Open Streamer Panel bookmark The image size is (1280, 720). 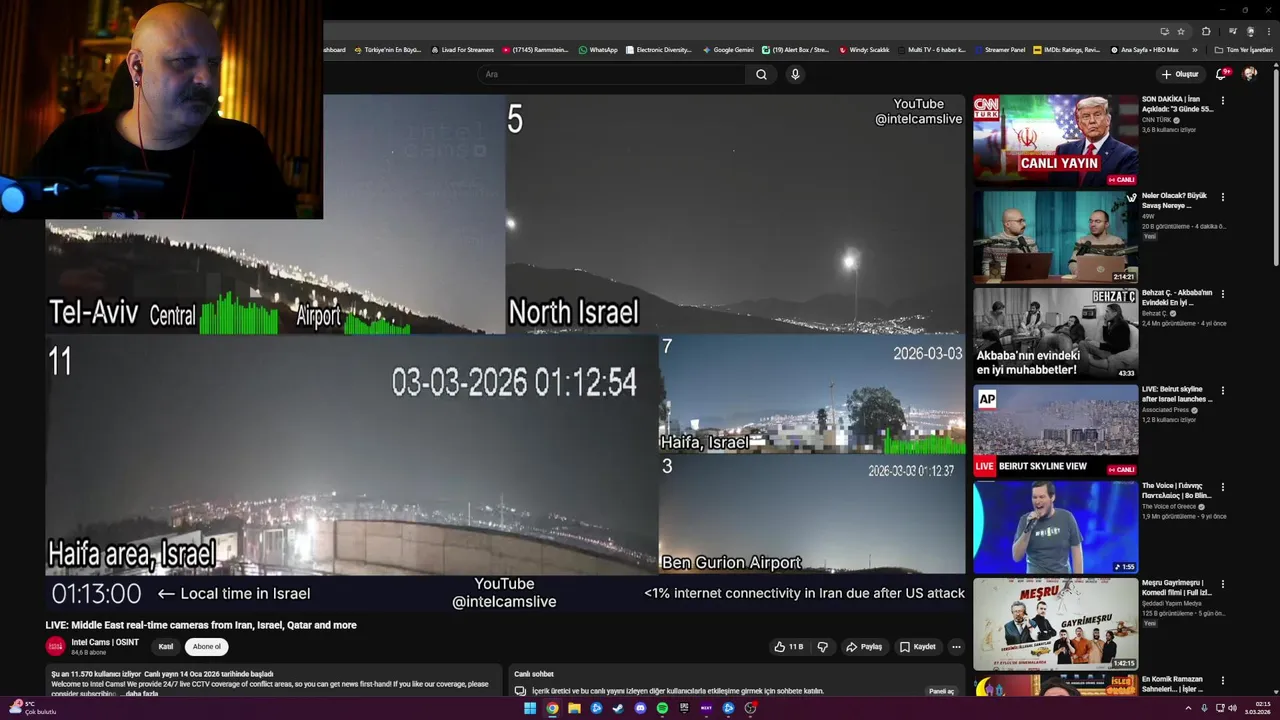[x=999, y=49]
